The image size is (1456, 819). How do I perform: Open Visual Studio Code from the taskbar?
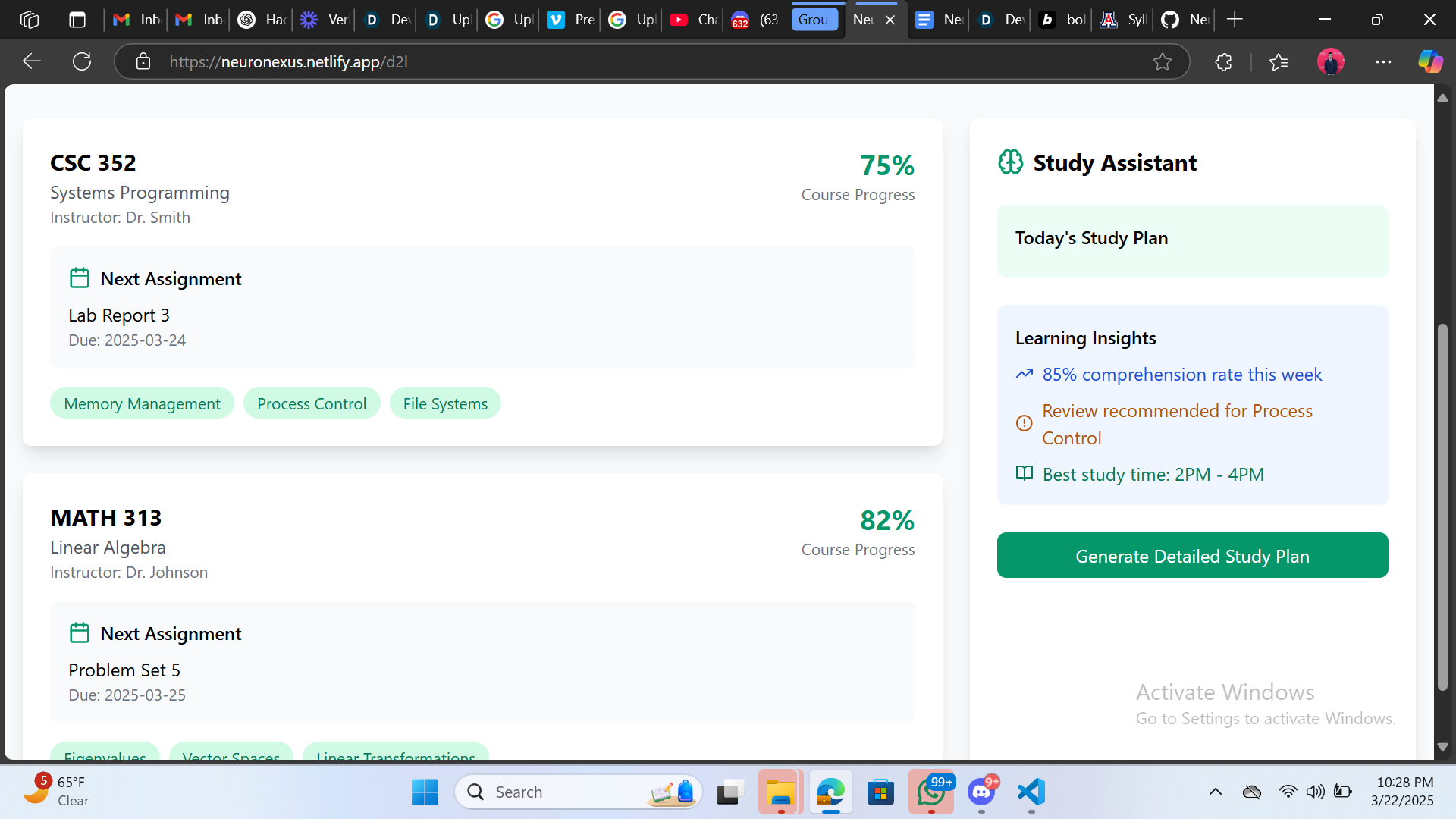coord(1031,792)
